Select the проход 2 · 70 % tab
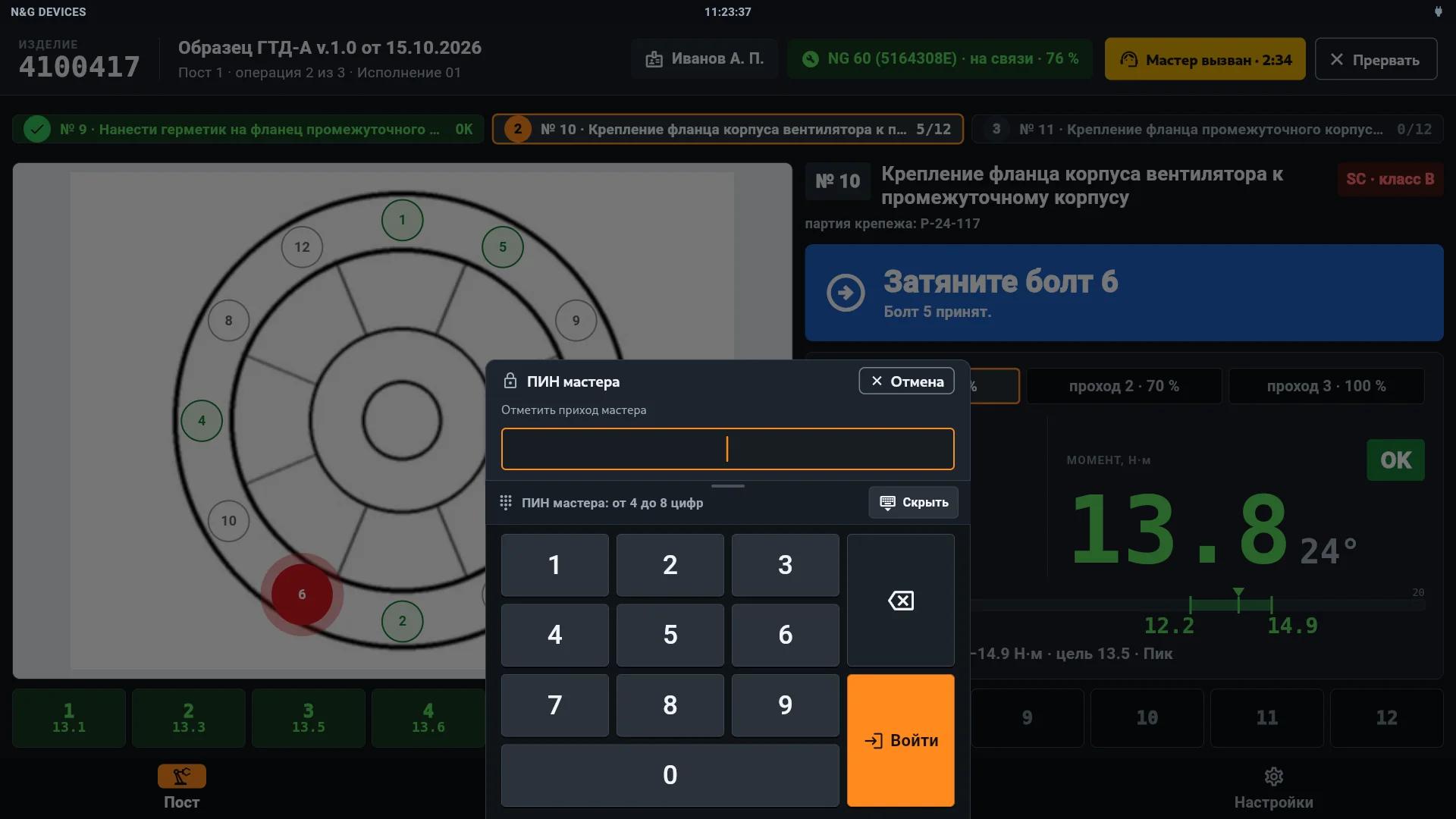The image size is (1456, 819). point(1124,386)
